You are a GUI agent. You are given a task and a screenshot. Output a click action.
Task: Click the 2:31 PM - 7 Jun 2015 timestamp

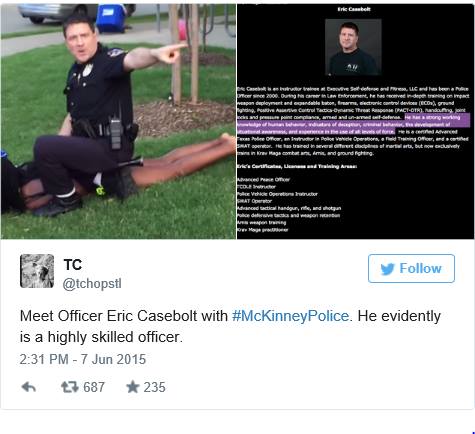pyautogui.click(x=83, y=359)
